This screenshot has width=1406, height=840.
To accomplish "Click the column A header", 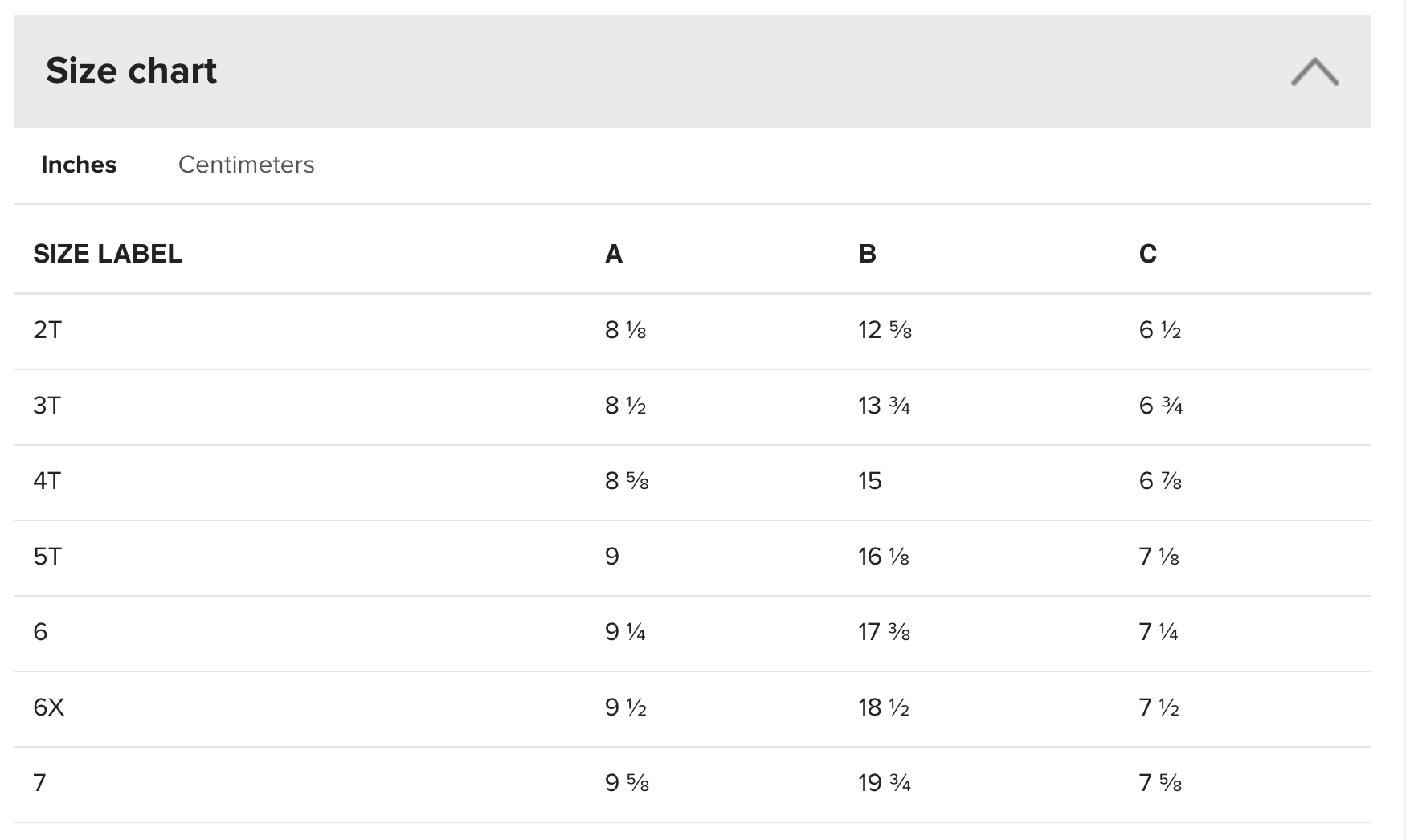I will (613, 254).
